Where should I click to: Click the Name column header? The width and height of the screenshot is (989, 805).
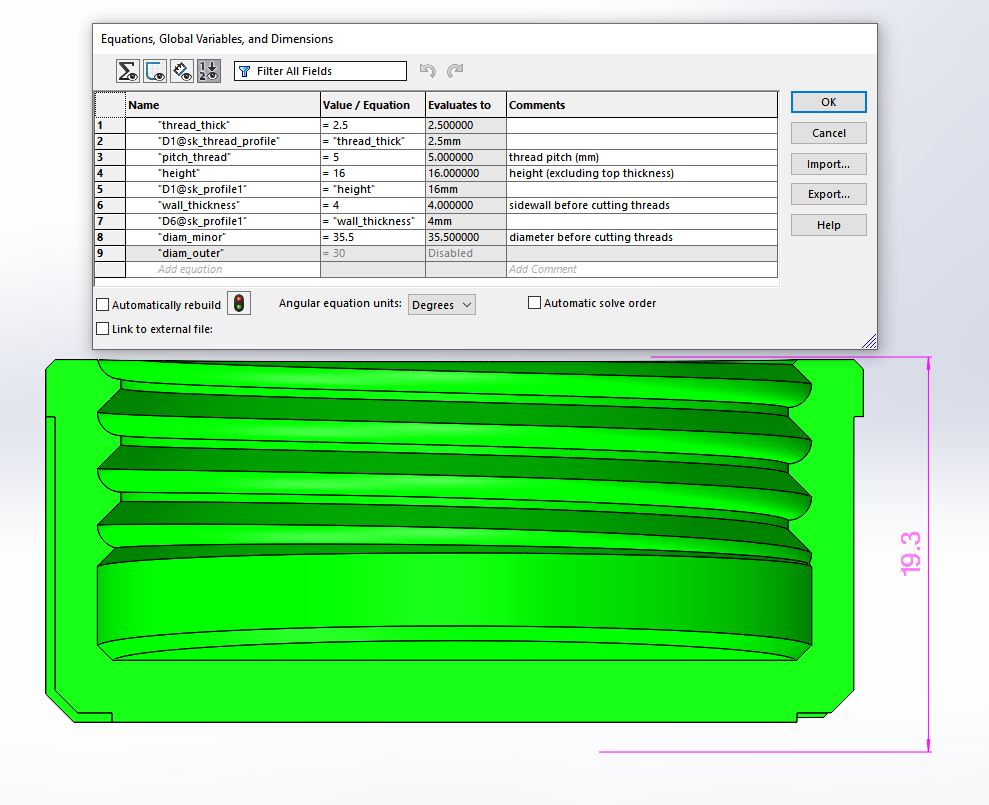click(x=223, y=105)
